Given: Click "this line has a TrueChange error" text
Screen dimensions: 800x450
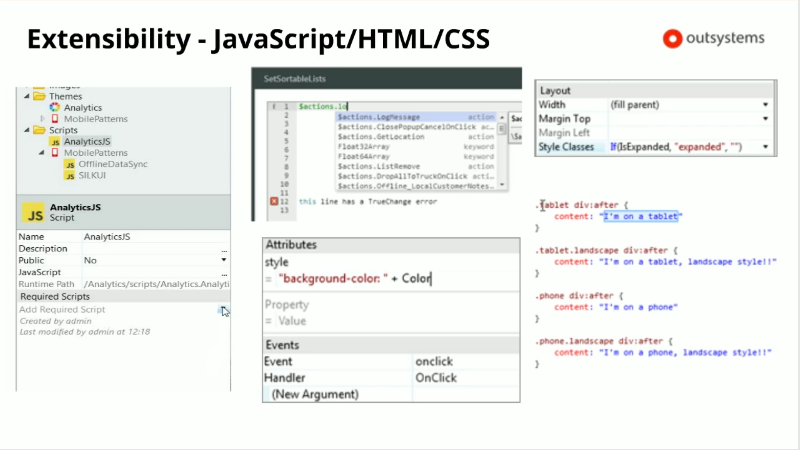Looking at the screenshot, I should (368, 202).
